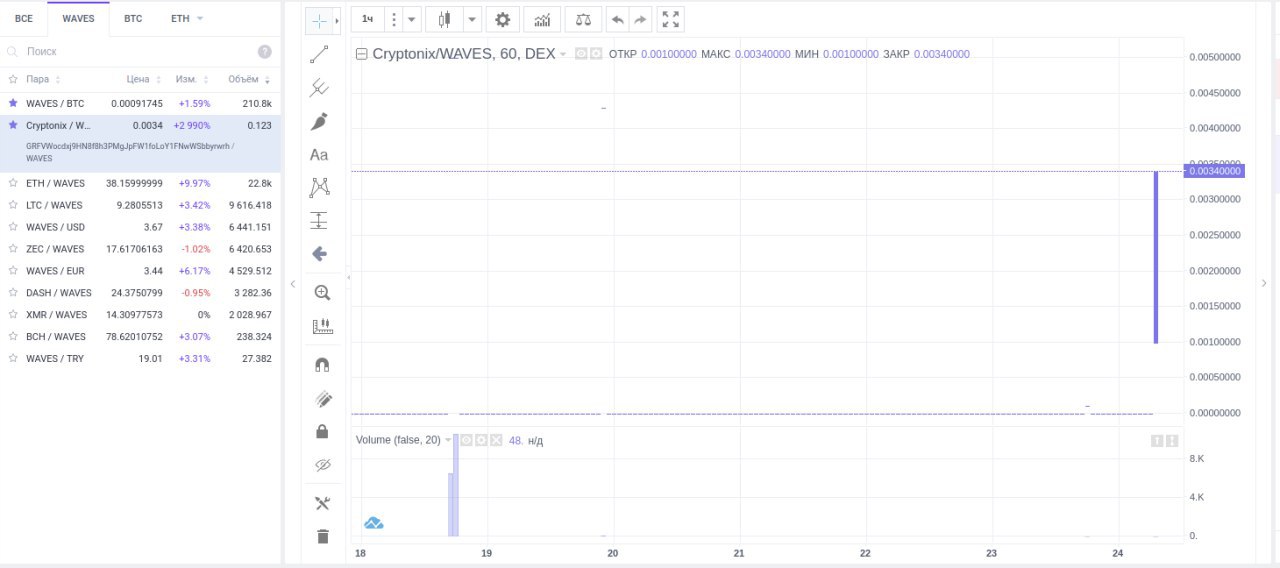Favorite ETH / WAVES star
This screenshot has width=1280, height=568.
point(13,183)
